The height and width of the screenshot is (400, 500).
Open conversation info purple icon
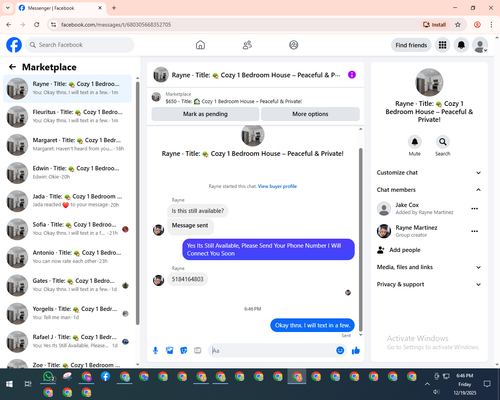pyautogui.click(x=352, y=75)
